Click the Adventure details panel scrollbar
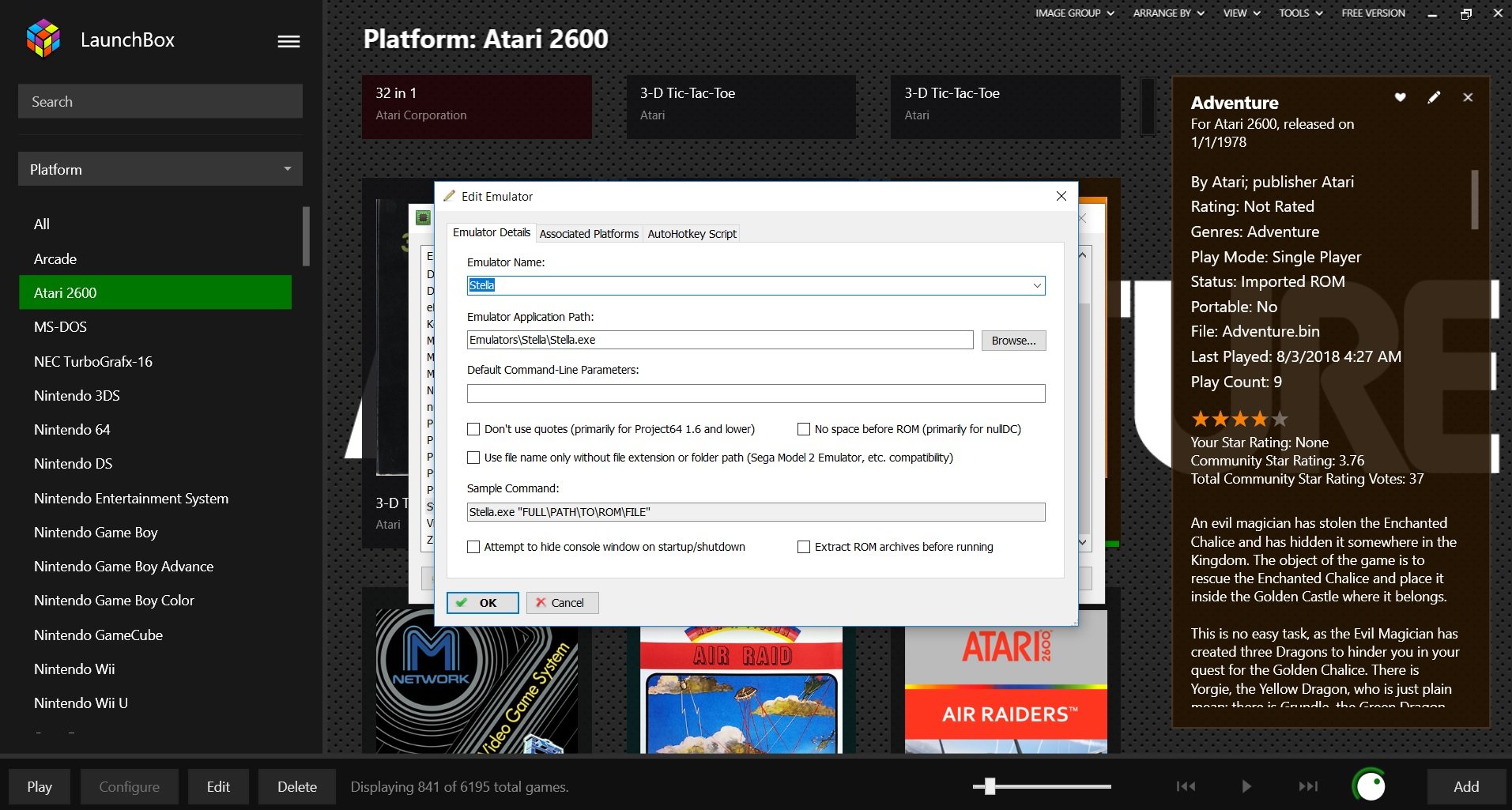Image resolution: width=1512 pixels, height=810 pixels. [1474, 199]
